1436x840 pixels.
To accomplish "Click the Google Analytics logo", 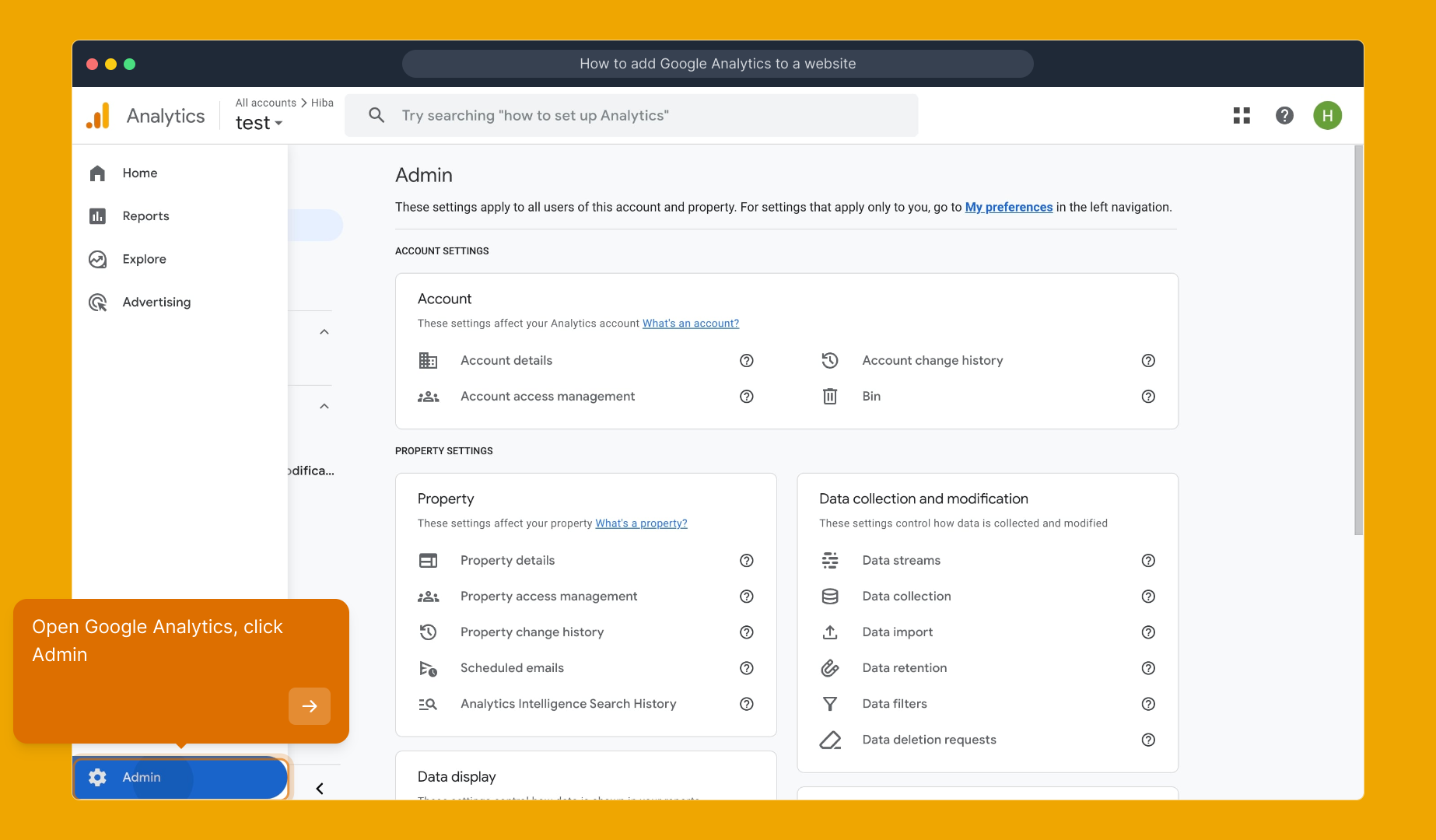I will 98,115.
